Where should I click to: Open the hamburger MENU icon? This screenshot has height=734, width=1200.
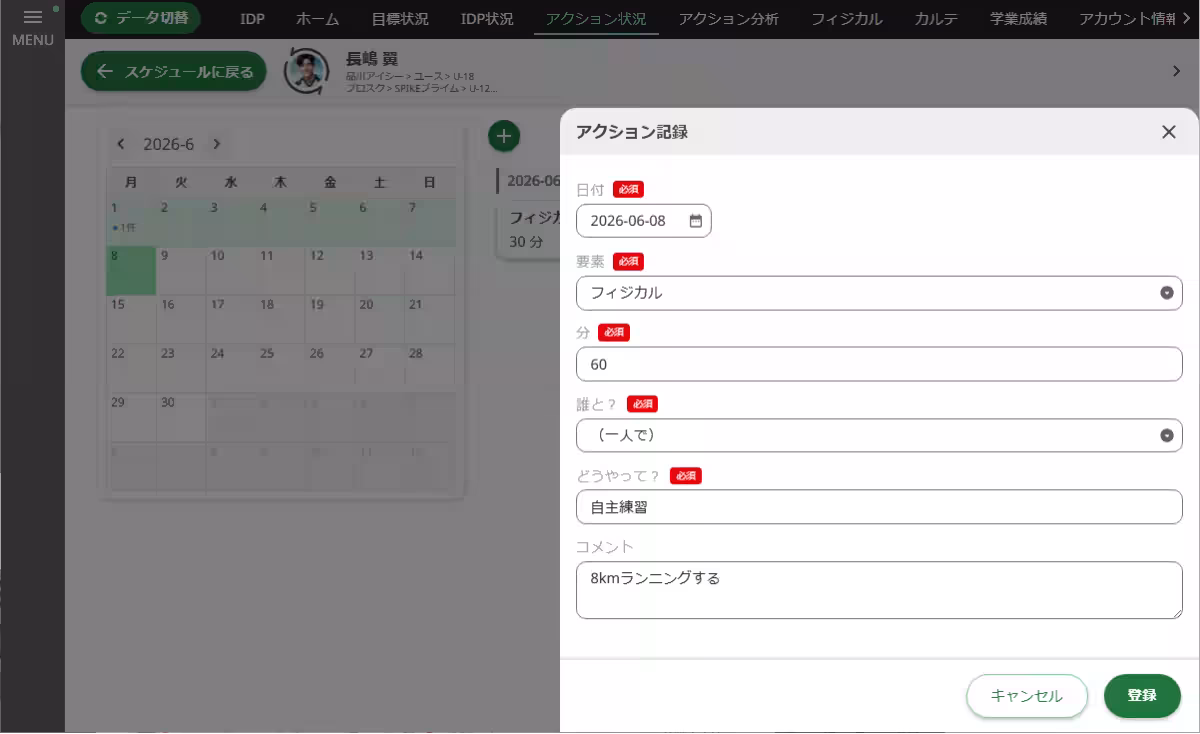pyautogui.click(x=32, y=17)
